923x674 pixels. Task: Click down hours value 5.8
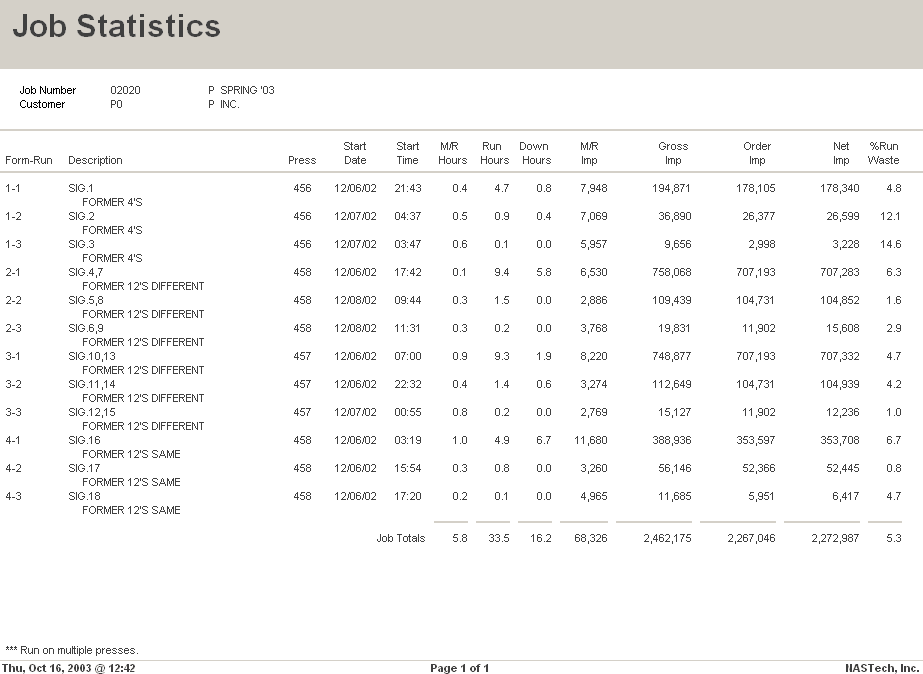544,273
